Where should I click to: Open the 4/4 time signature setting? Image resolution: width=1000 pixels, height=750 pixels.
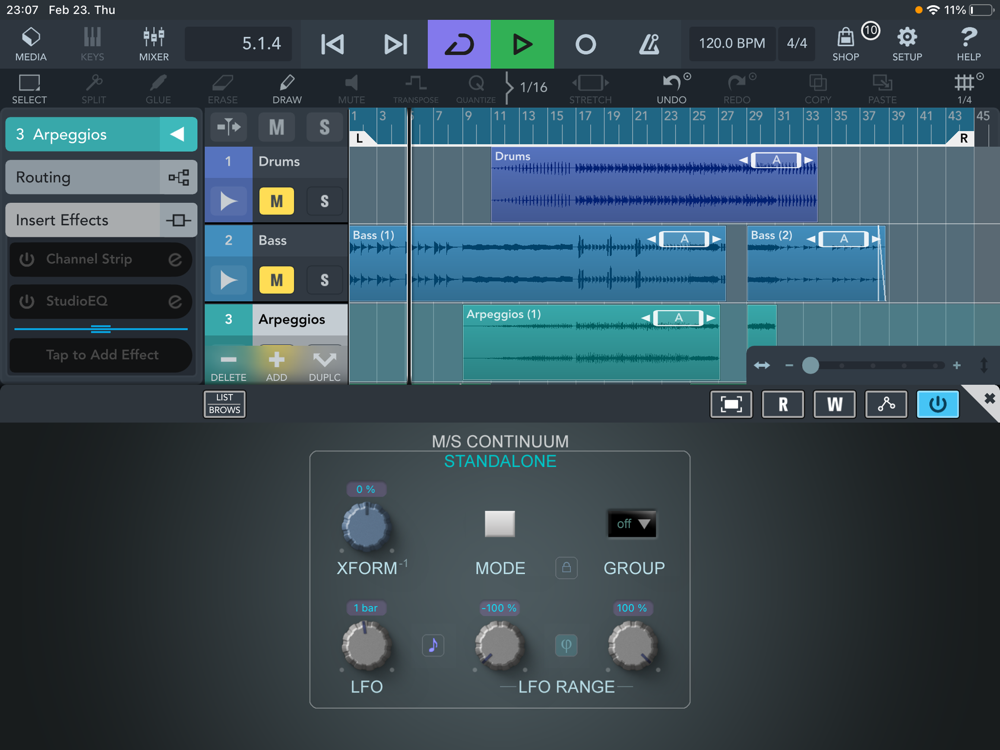coord(797,43)
